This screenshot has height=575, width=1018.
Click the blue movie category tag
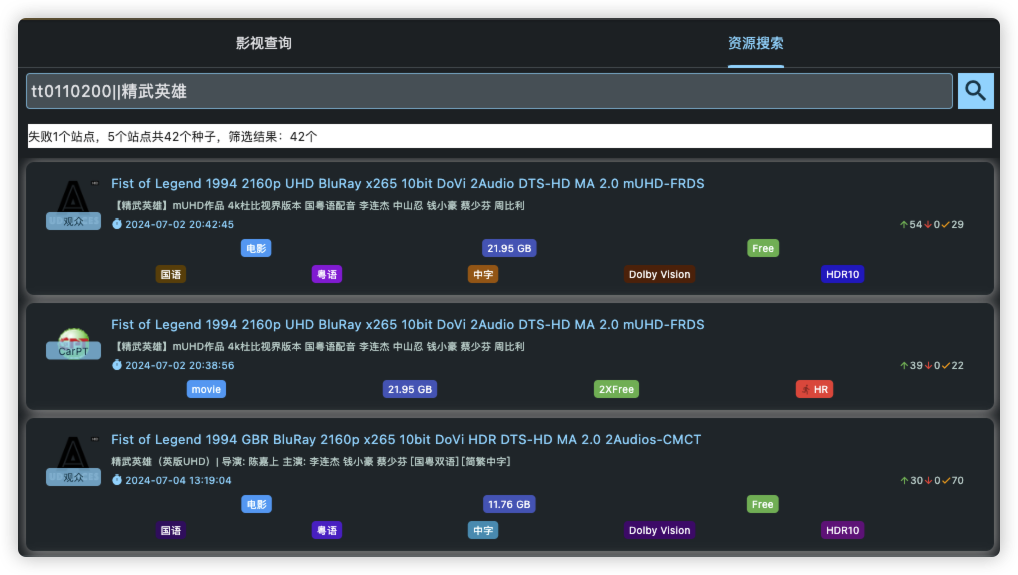pos(206,389)
